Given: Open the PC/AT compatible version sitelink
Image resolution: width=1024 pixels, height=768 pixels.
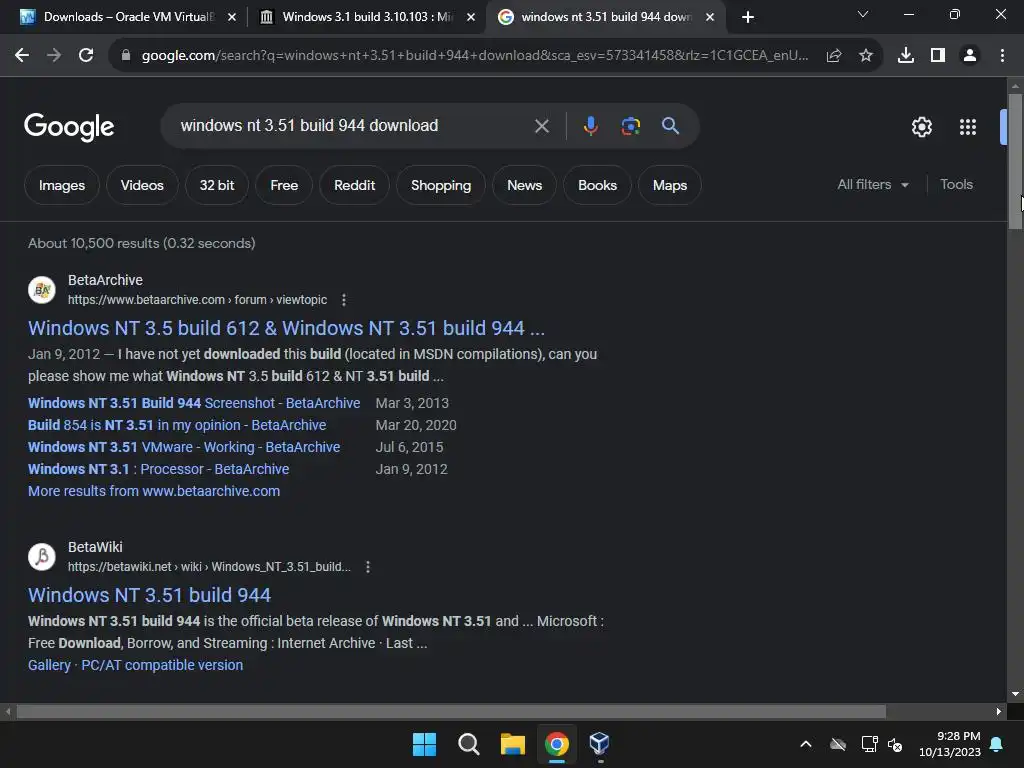Looking at the screenshot, I should (x=162, y=665).
